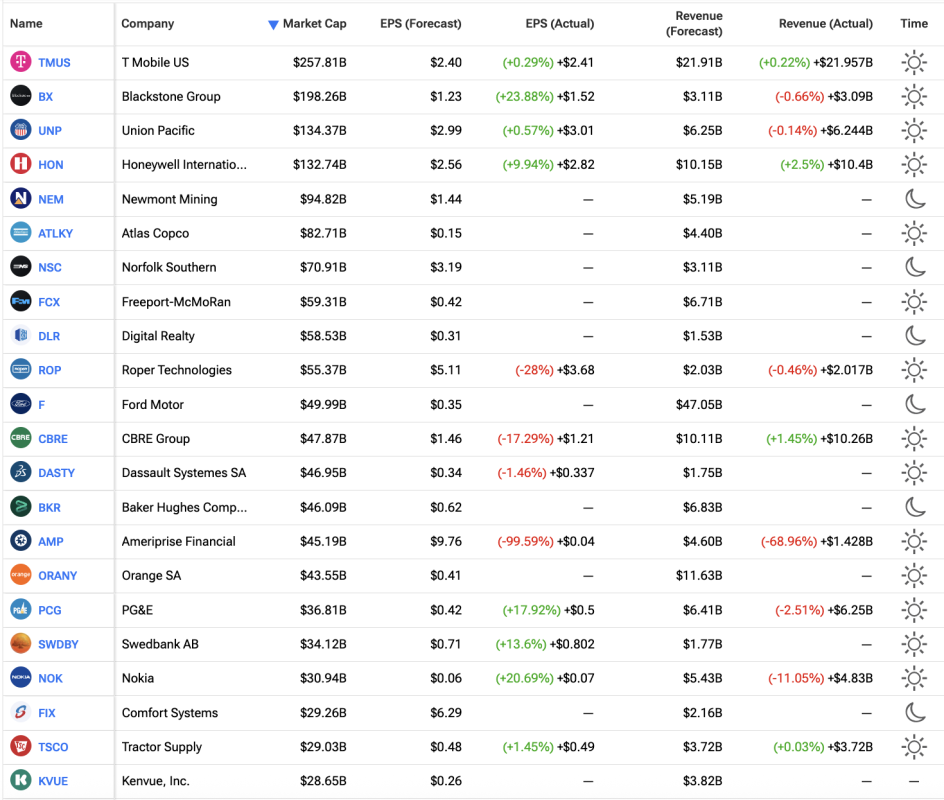Select the Norfolk Southern company name
The height and width of the screenshot is (800, 944).
169,267
